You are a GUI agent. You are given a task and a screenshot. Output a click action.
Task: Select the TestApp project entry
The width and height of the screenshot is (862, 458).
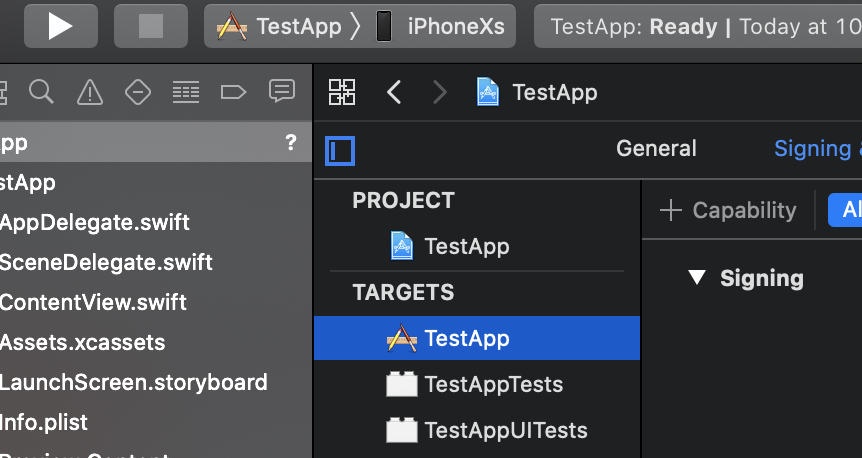(466, 246)
